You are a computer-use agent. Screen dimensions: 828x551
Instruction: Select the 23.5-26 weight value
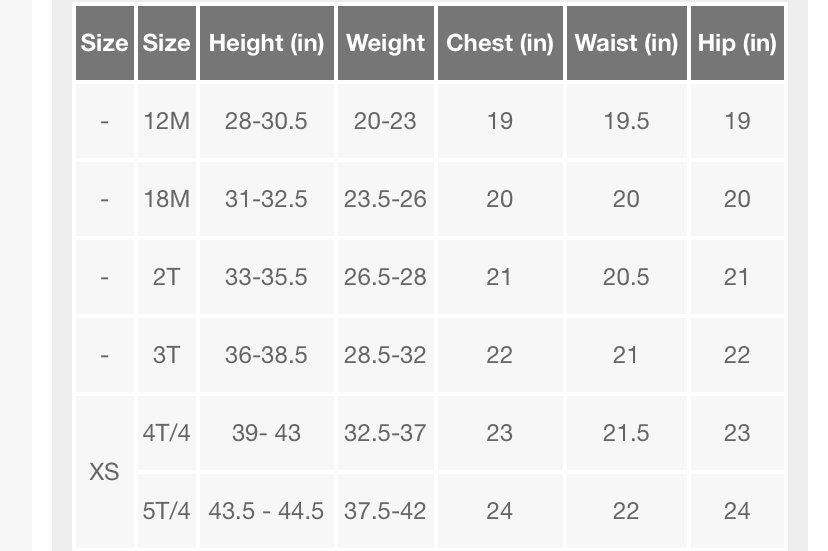point(385,199)
